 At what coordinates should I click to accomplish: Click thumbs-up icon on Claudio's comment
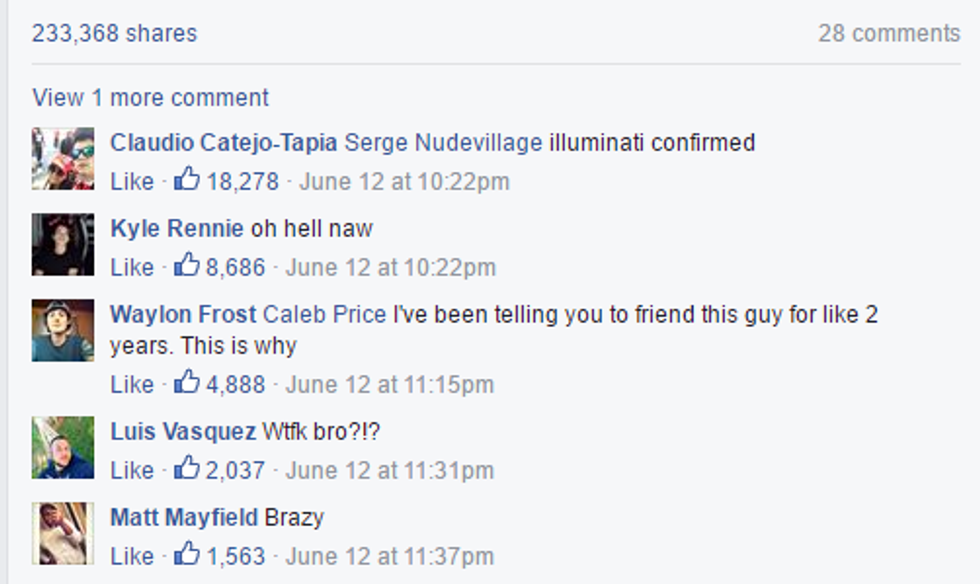[x=187, y=180]
